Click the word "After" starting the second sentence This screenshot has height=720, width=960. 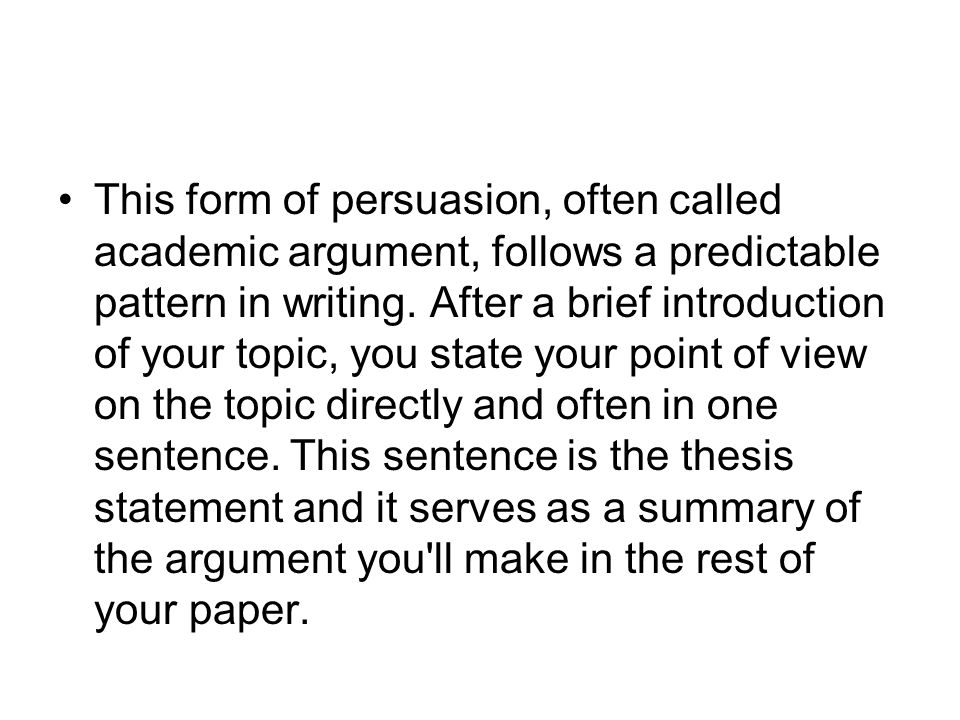[475, 302]
